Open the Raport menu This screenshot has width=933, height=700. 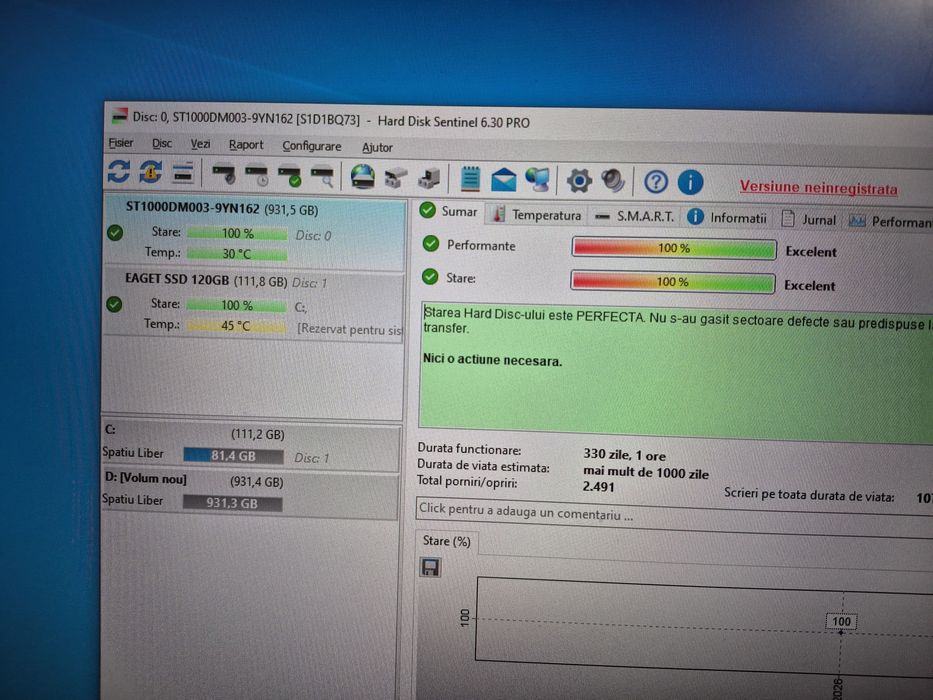[246, 145]
